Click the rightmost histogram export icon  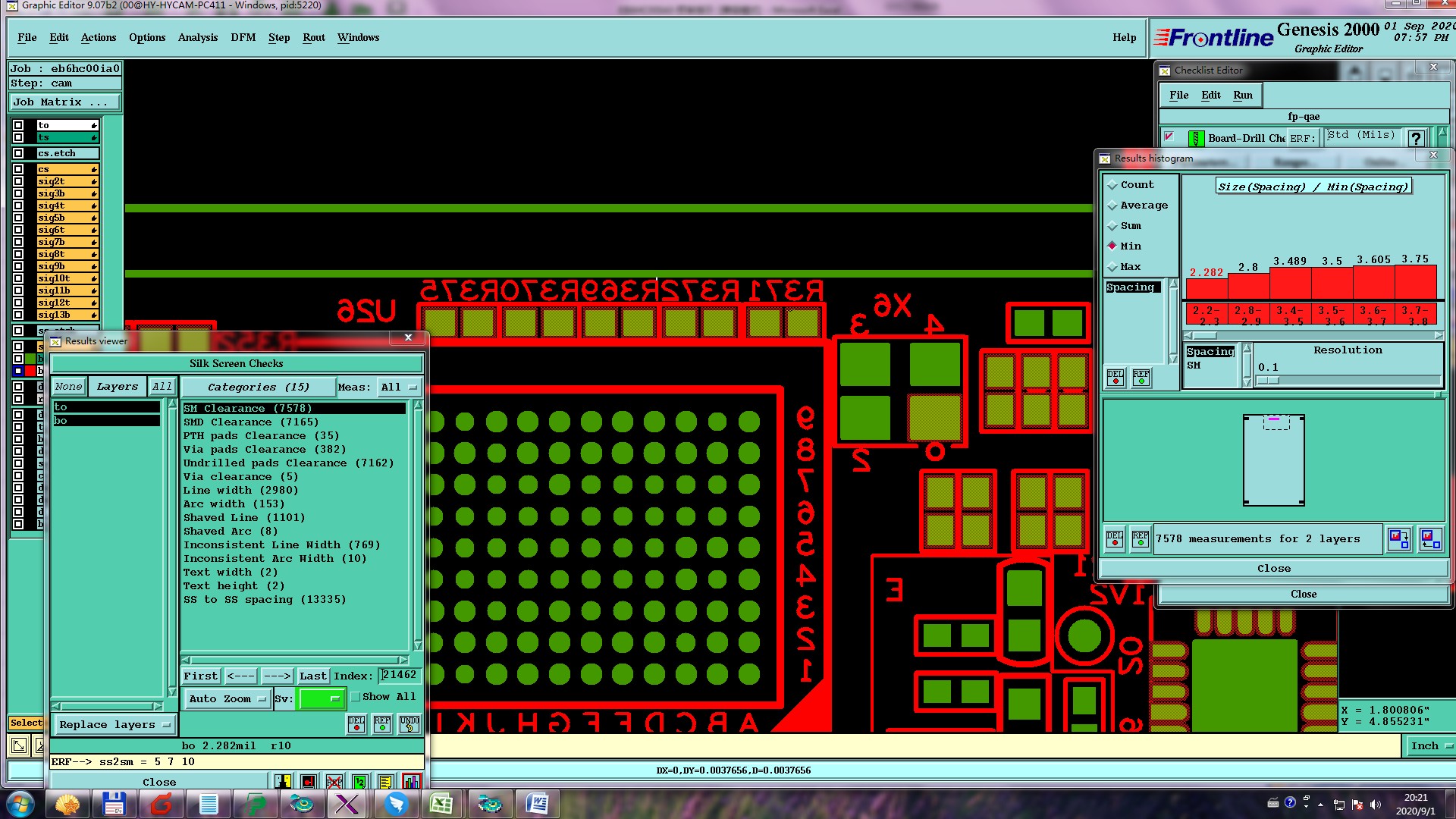click(x=1430, y=538)
